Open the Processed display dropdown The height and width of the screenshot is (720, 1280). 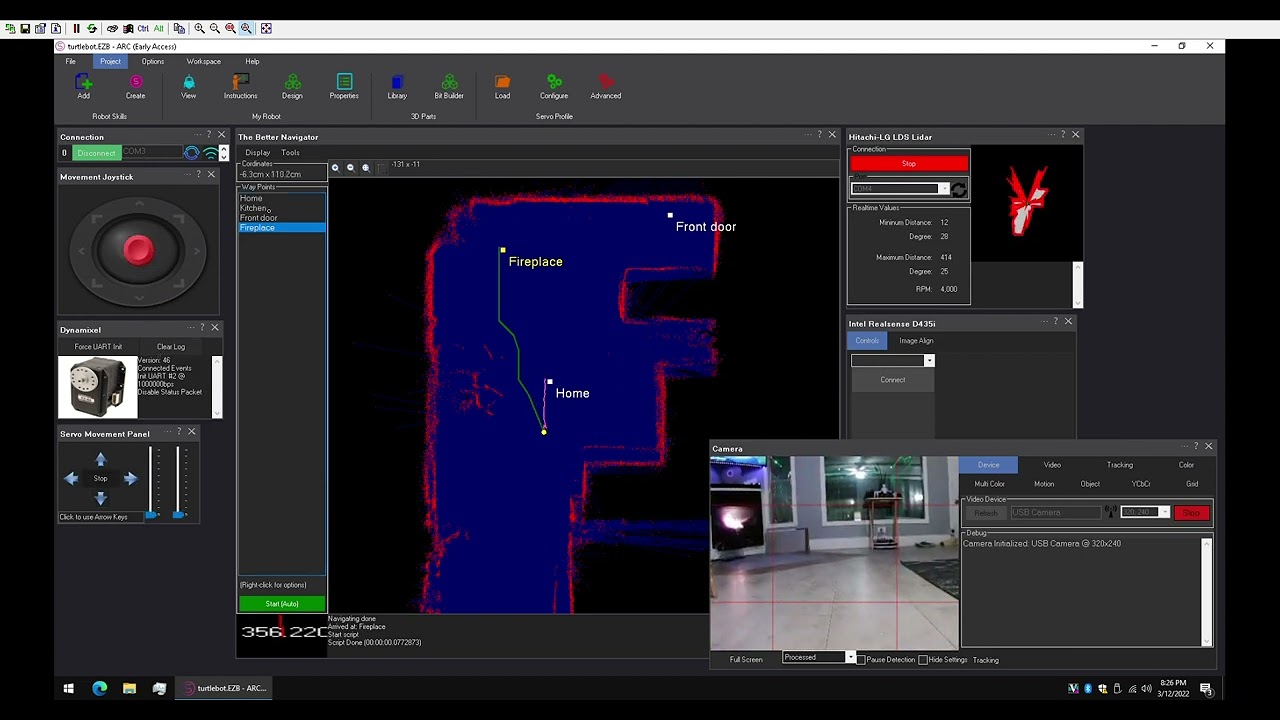[x=819, y=657]
